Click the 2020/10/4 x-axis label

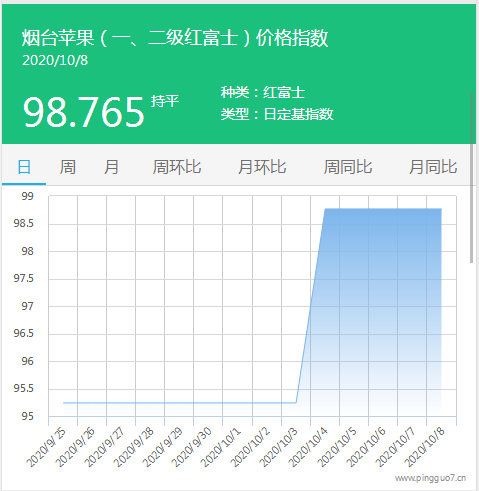(x=309, y=448)
